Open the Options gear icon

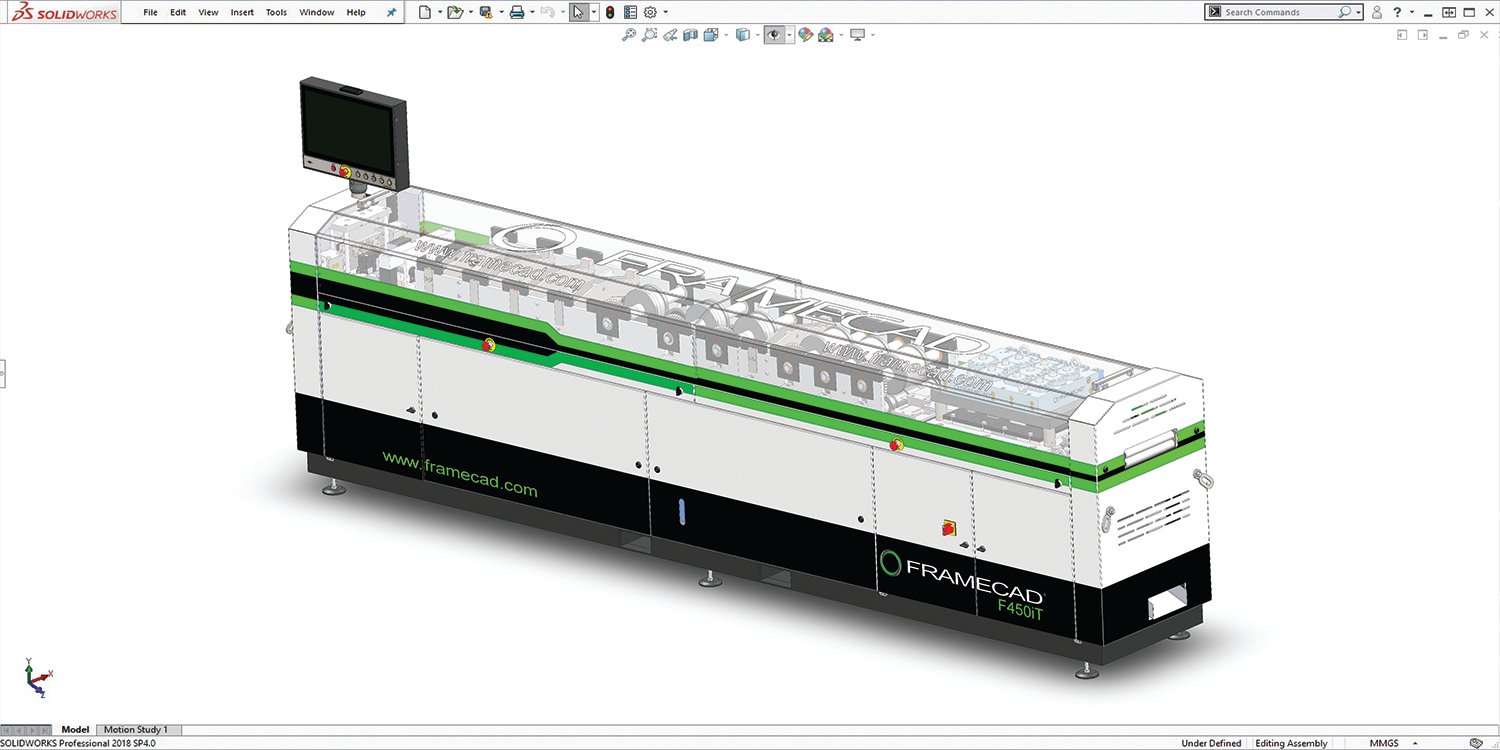(650, 12)
